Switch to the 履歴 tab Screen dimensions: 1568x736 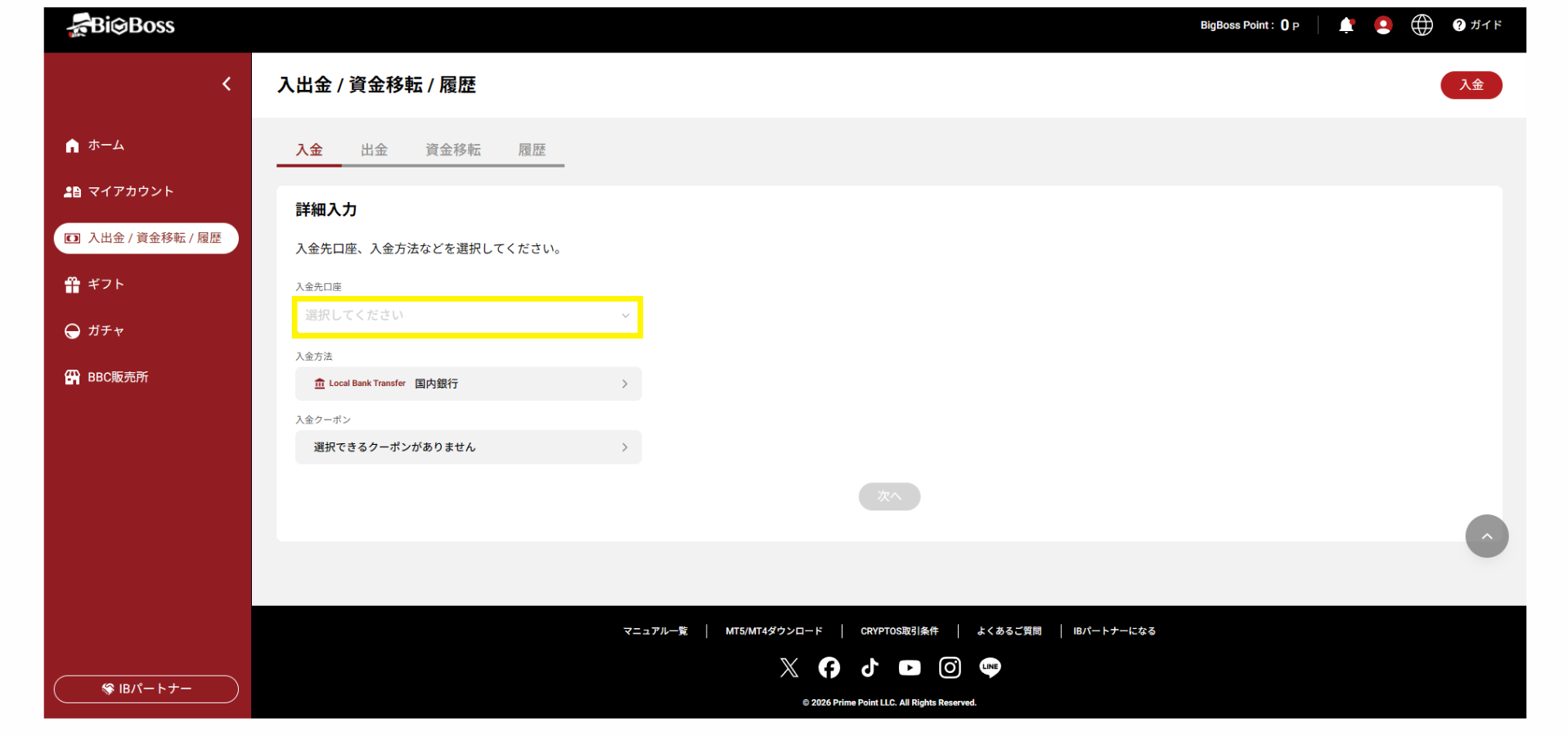point(532,150)
